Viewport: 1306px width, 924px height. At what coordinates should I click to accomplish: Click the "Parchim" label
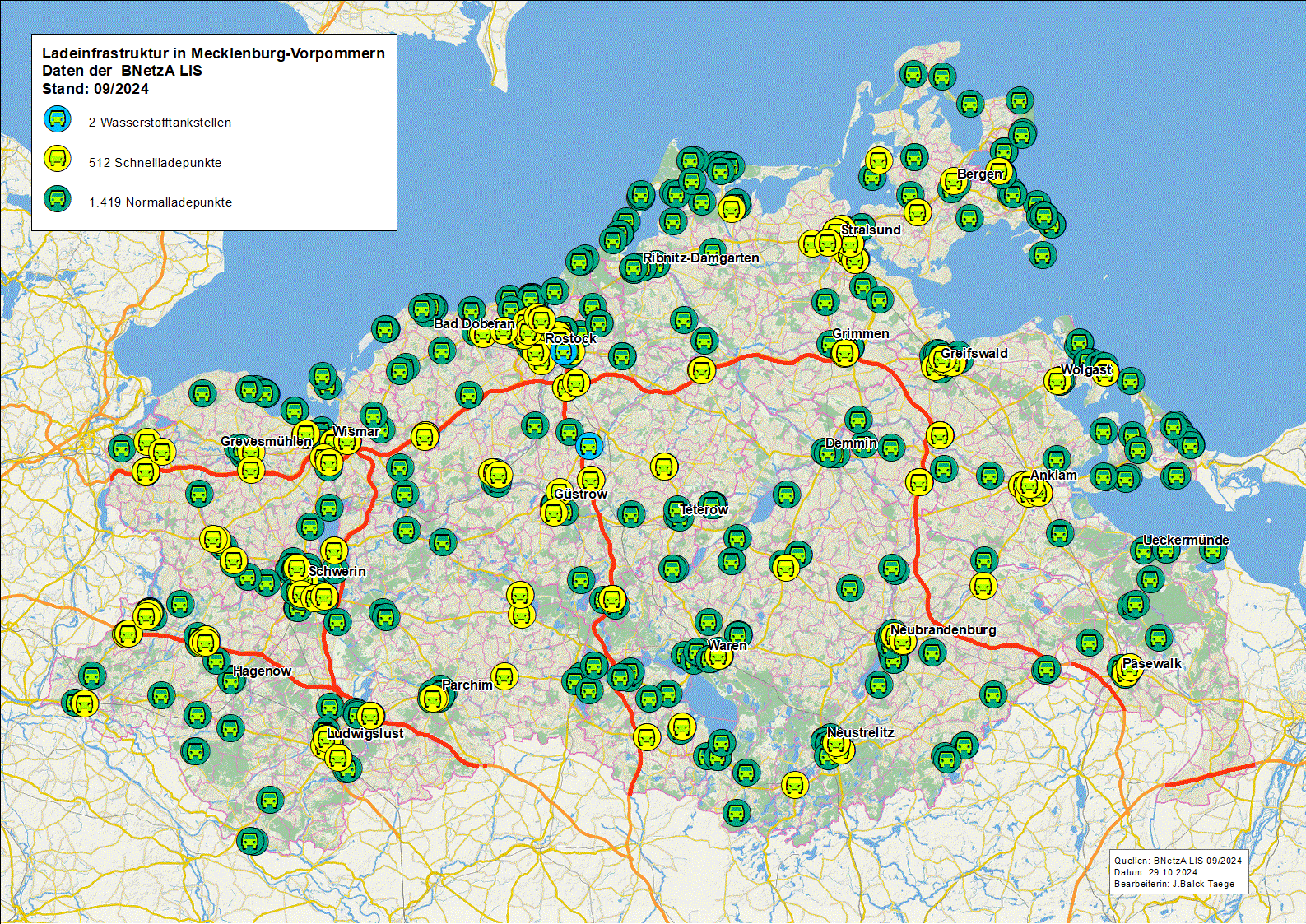467,685
